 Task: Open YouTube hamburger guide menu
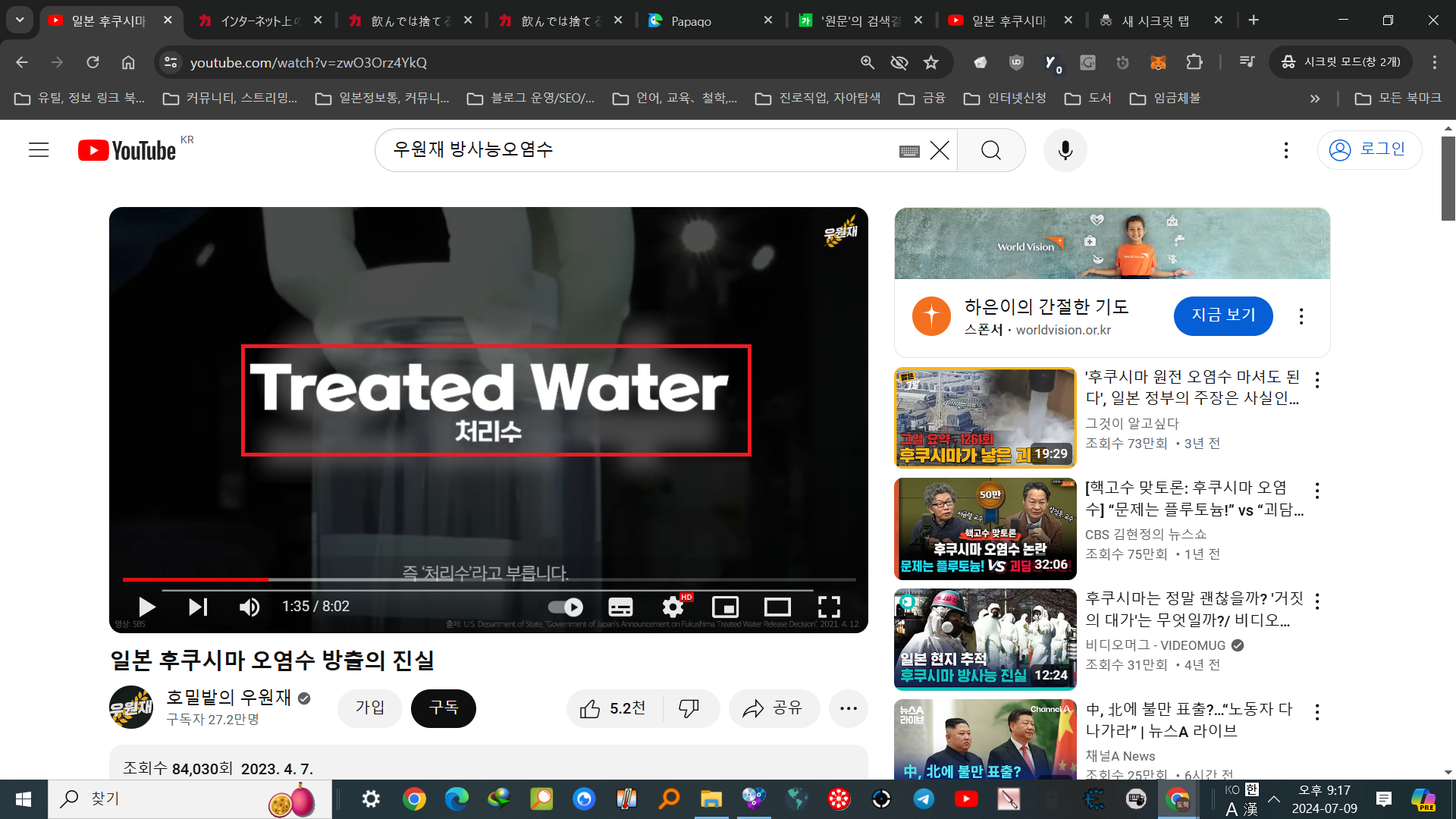39,150
